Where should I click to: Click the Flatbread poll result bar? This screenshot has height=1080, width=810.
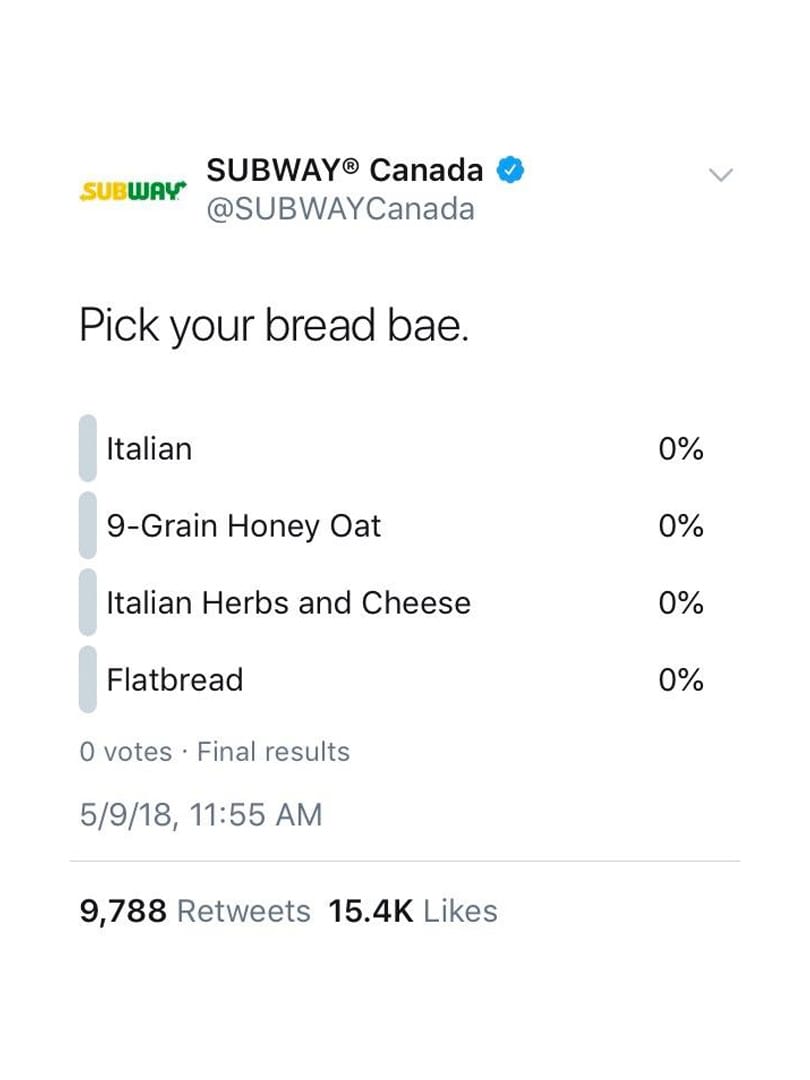click(x=88, y=680)
